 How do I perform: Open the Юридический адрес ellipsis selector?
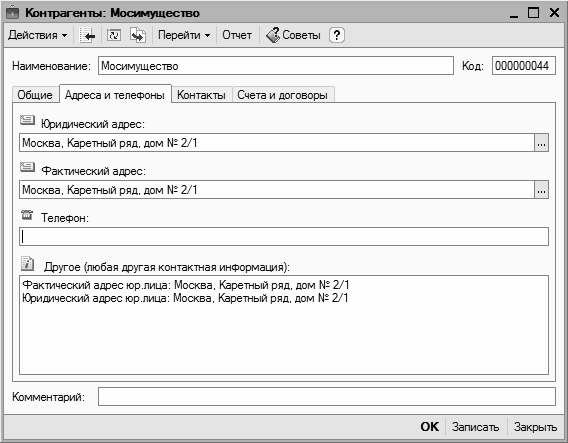tap(542, 143)
